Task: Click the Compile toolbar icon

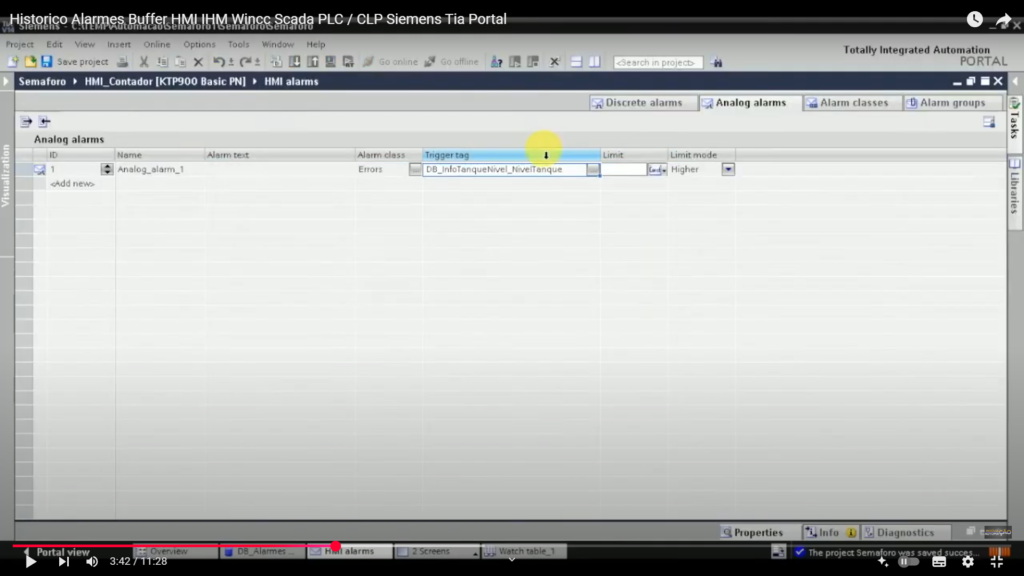Action: (276, 61)
